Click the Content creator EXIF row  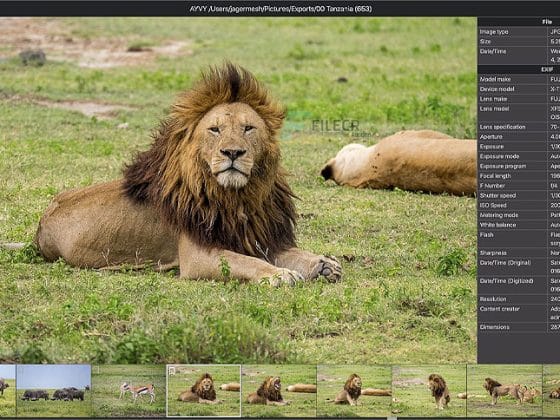pos(519,313)
